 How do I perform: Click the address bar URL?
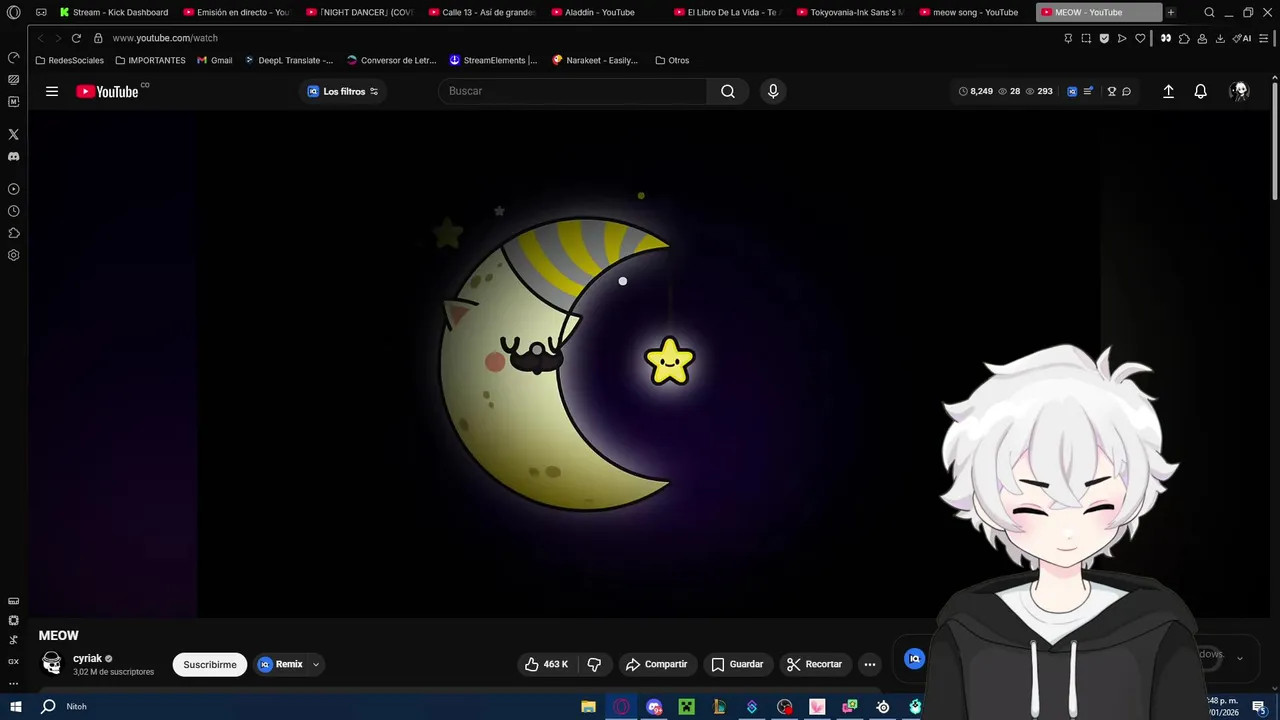pyautogui.click(x=165, y=38)
